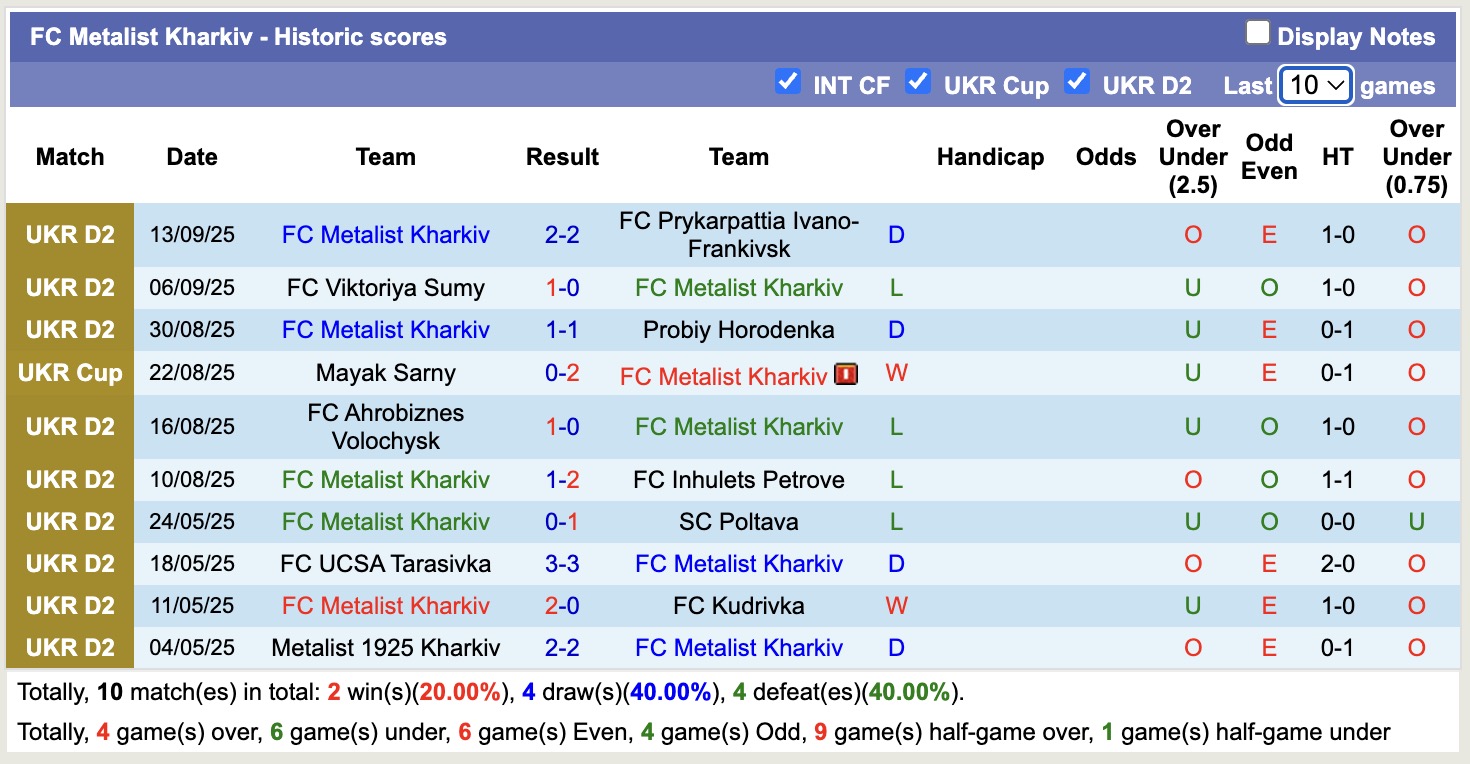
Task: Enable the Display Notes checkbox
Action: [x=1257, y=34]
